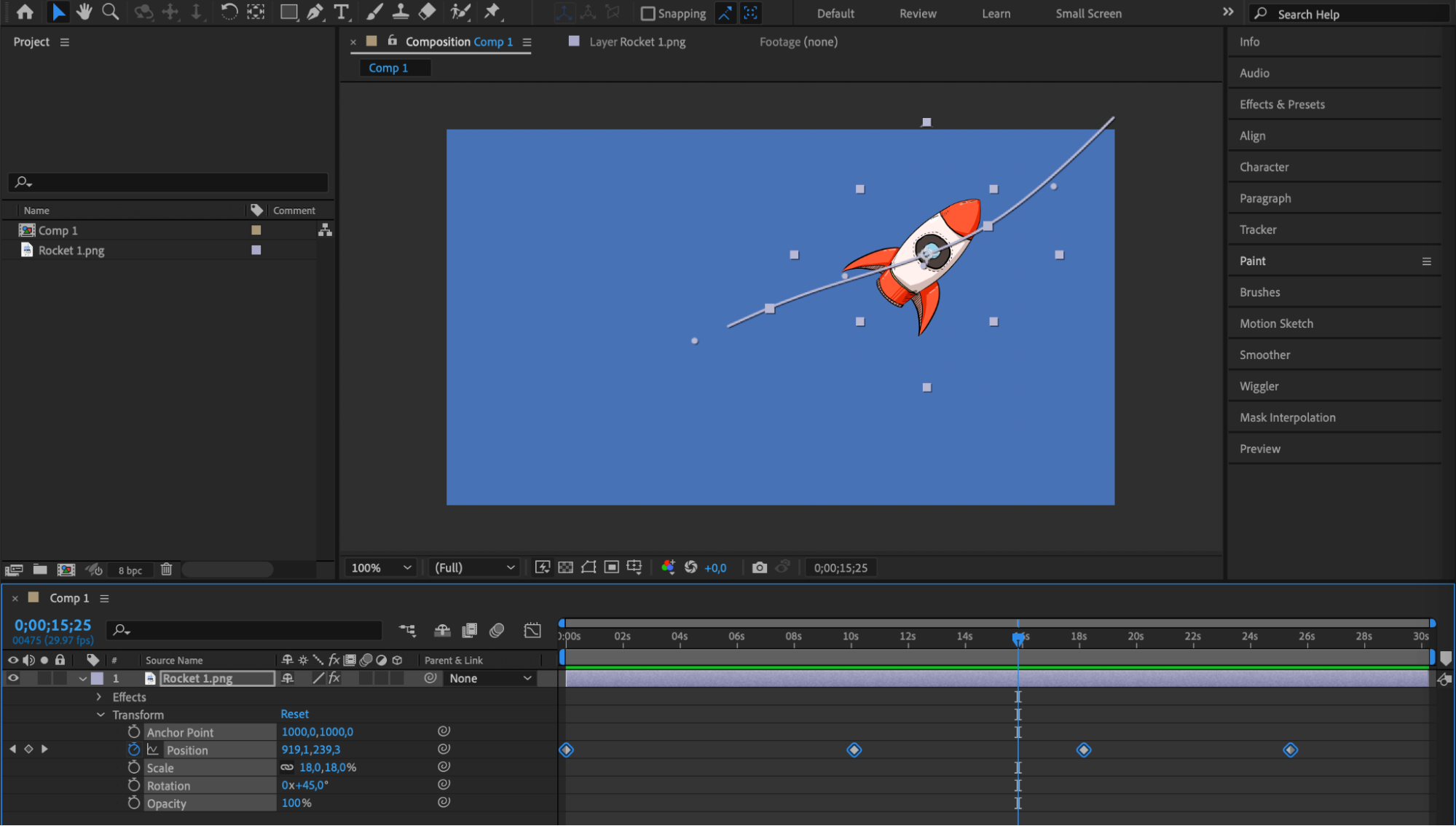
Task: Open the resolution (Full) dropdown
Action: 474,567
